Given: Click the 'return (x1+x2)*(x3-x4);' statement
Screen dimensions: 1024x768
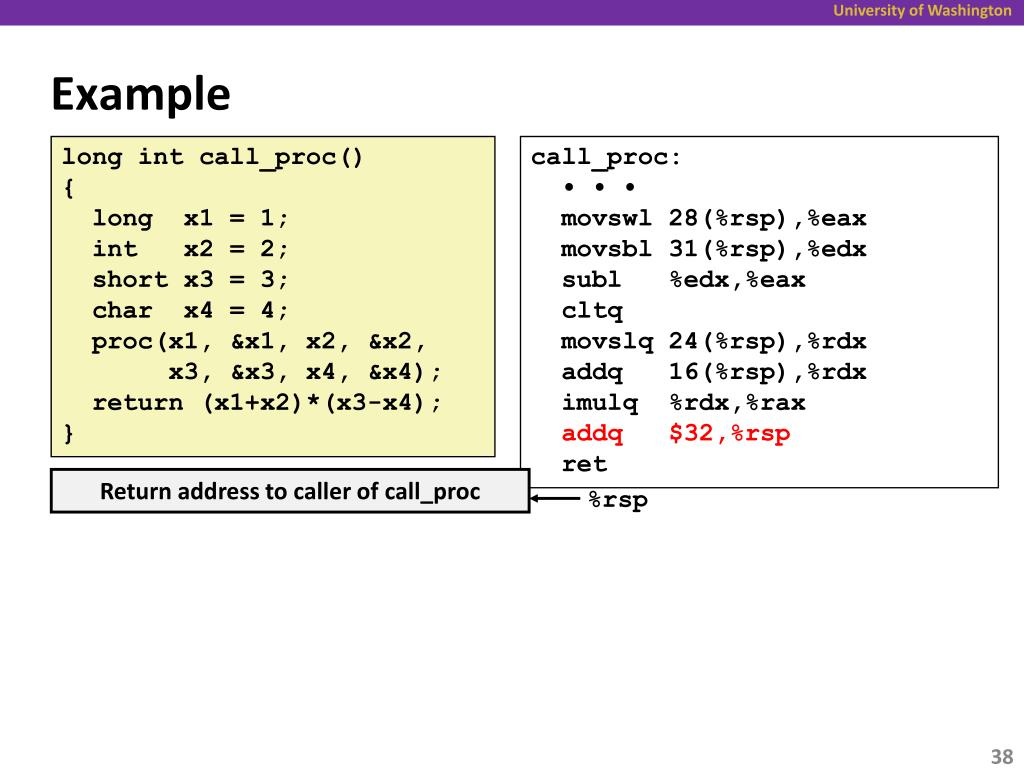Looking at the screenshot, I should [x=266, y=402].
